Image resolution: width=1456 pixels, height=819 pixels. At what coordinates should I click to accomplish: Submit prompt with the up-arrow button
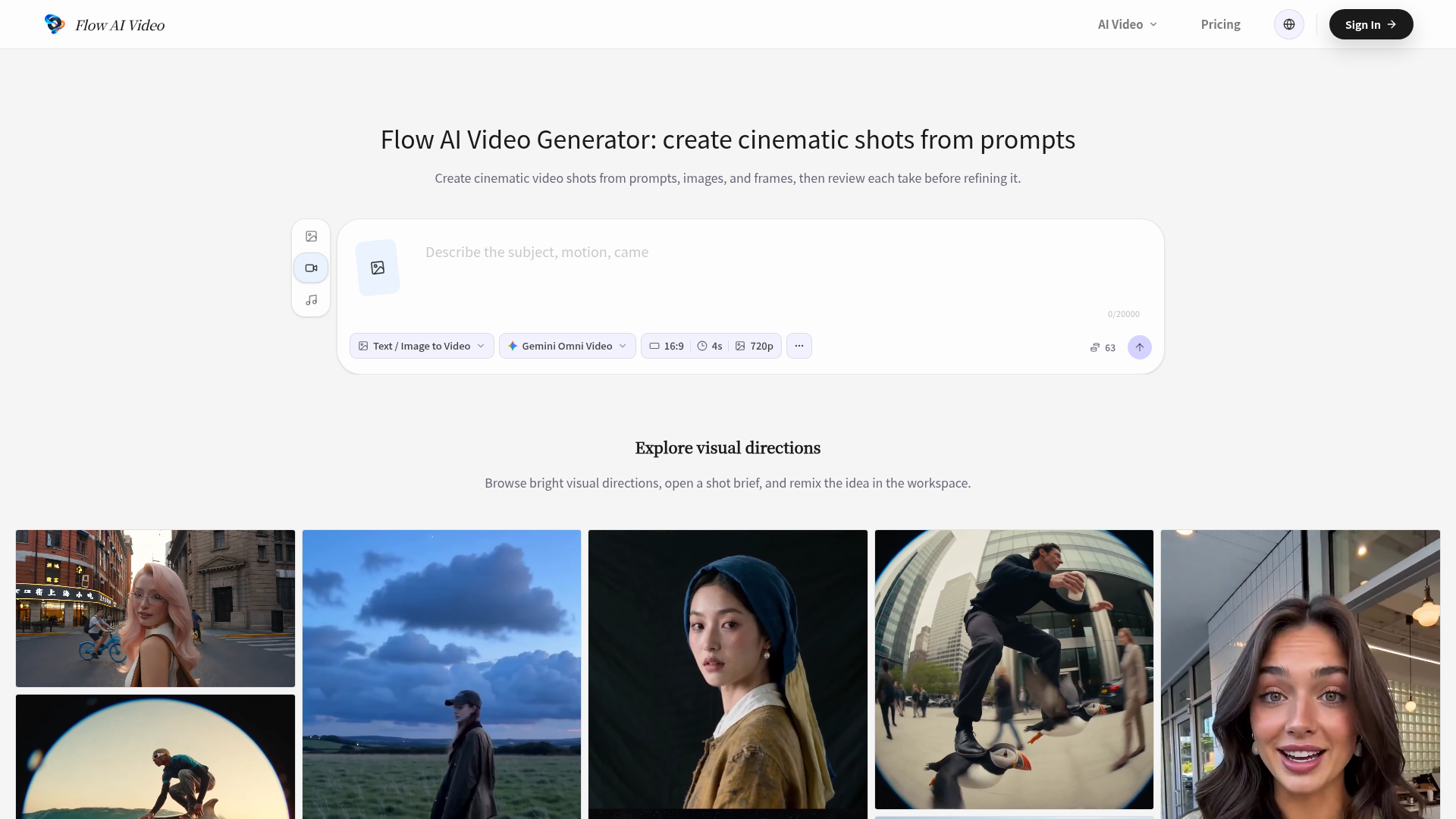[1139, 347]
